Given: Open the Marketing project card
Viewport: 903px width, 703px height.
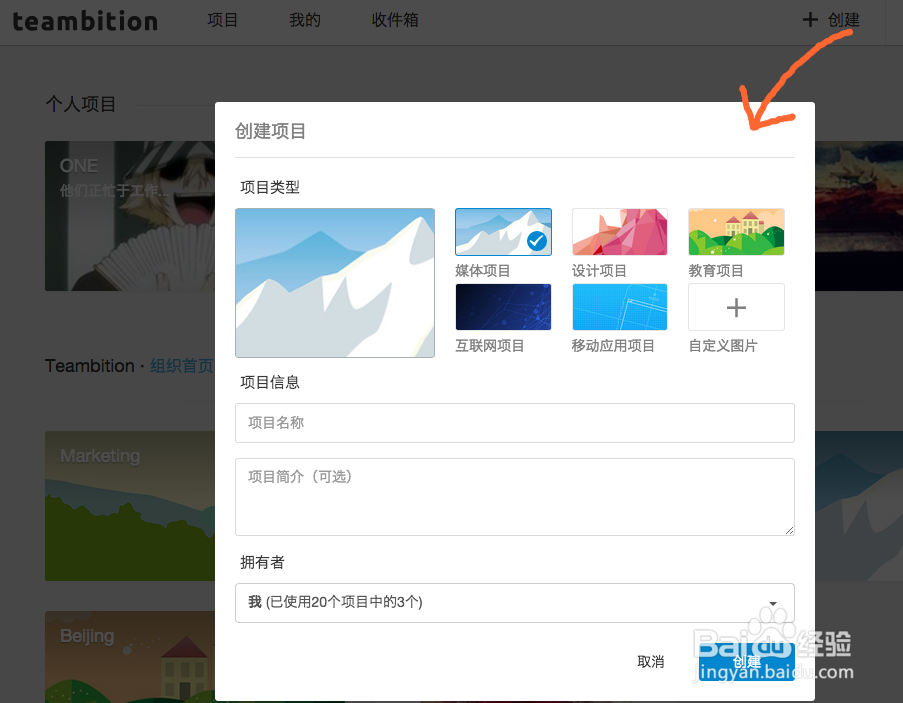Looking at the screenshot, I should click(x=130, y=506).
